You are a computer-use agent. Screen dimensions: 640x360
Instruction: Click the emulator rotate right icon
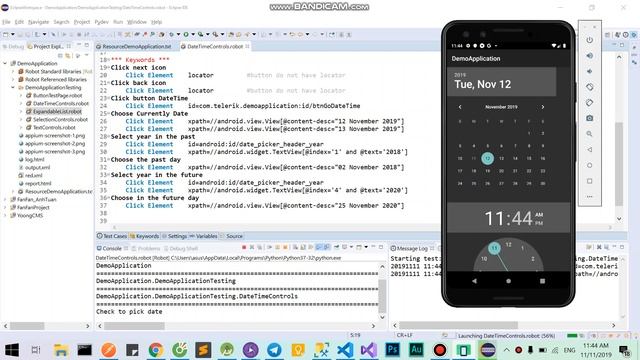(589, 102)
